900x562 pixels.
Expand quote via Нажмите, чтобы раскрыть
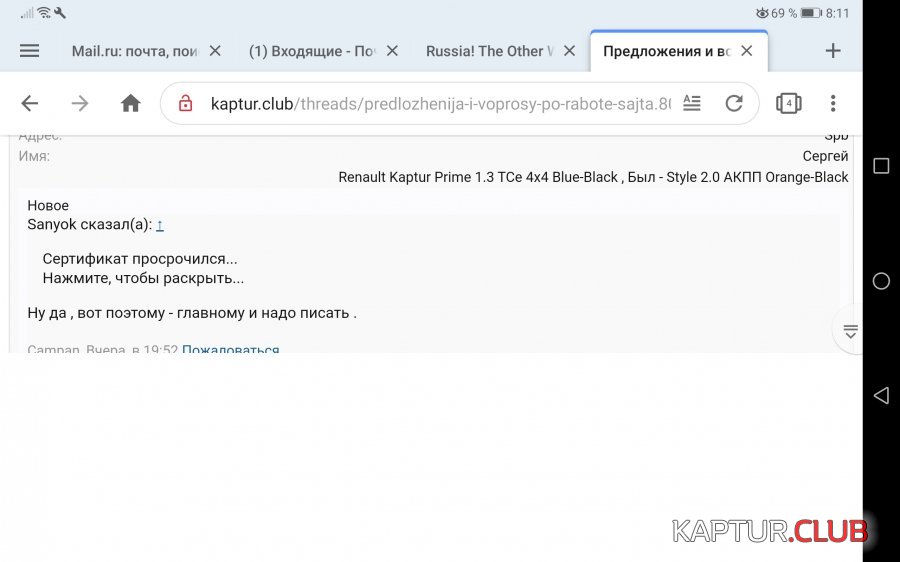click(x=143, y=278)
